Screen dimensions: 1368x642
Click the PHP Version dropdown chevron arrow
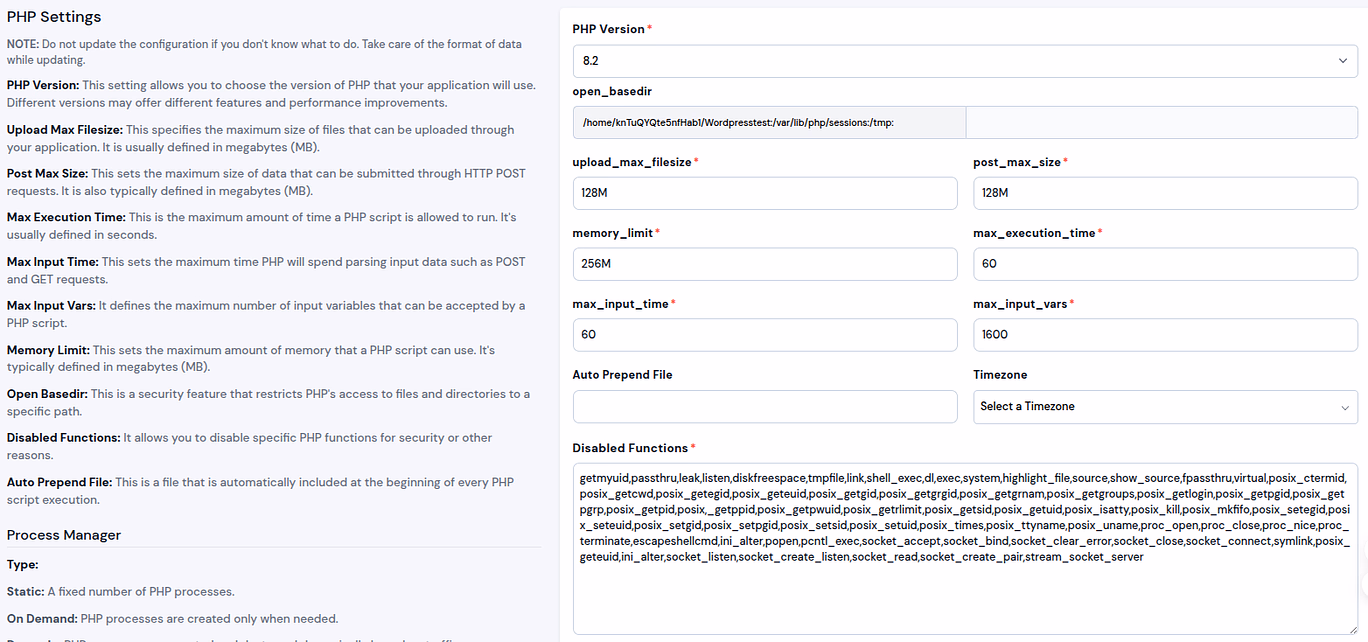point(1342,61)
